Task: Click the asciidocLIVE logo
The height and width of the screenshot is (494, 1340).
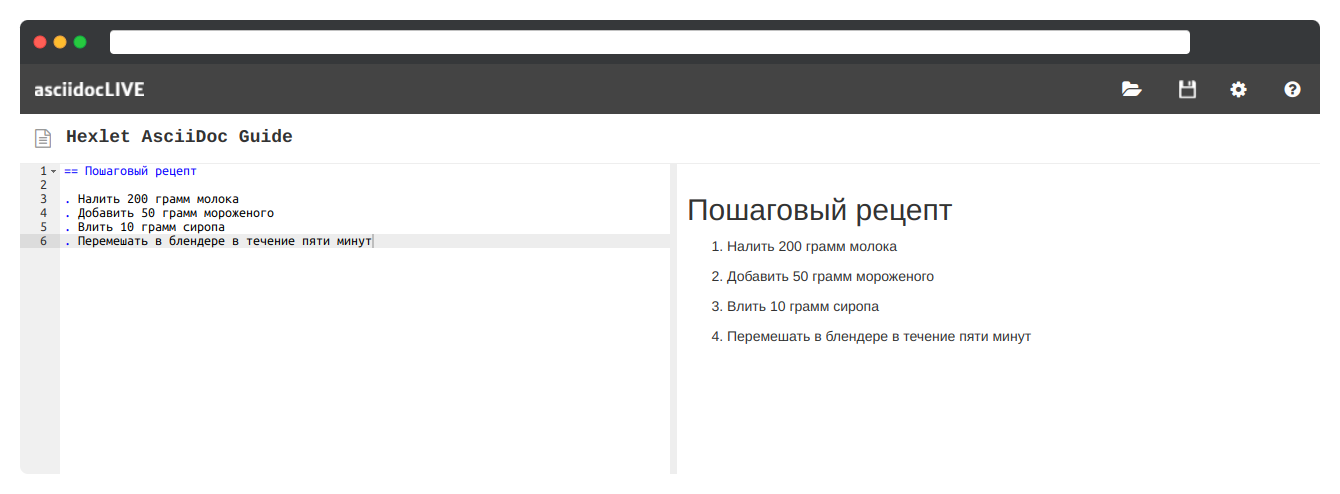Action: coord(89,89)
